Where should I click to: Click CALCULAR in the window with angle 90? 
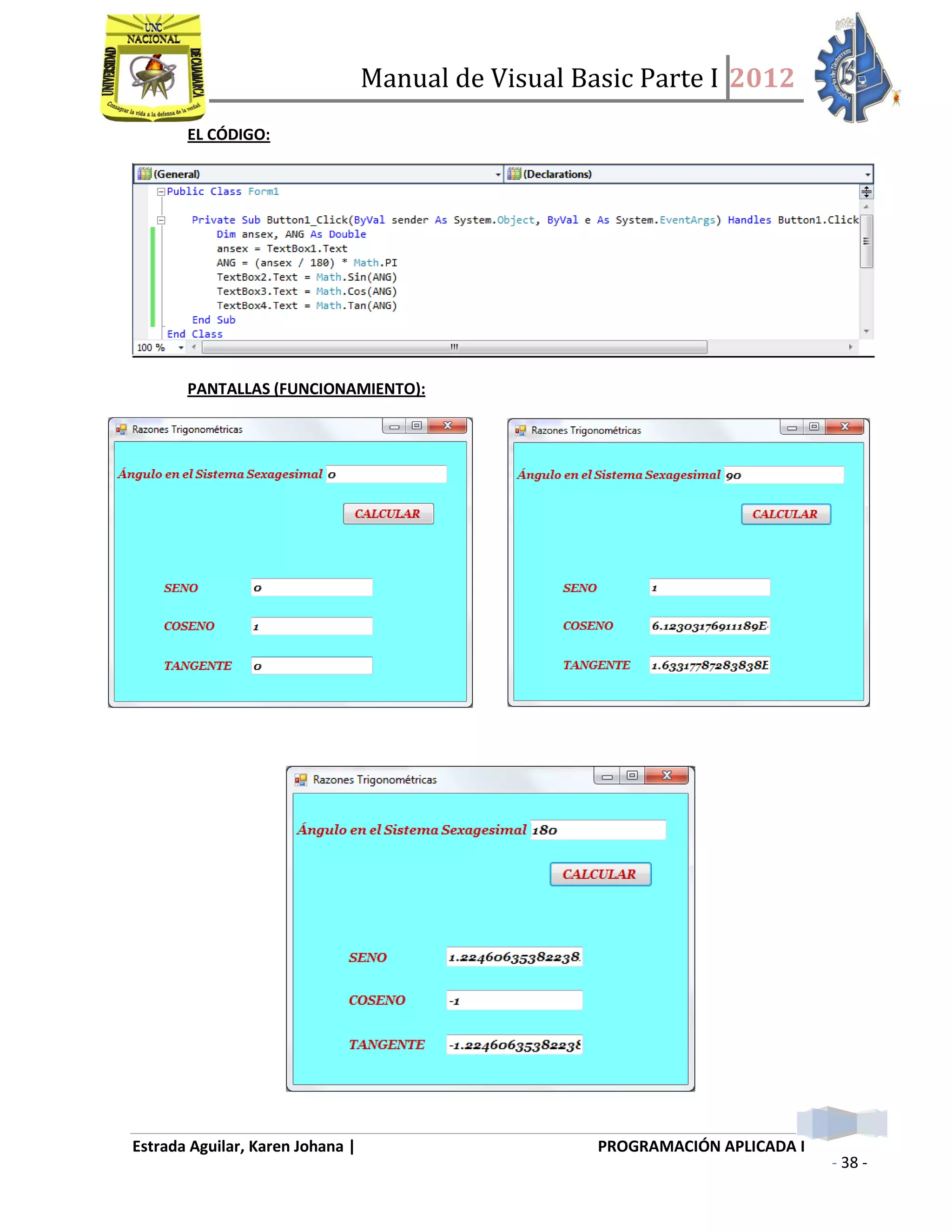(x=786, y=515)
